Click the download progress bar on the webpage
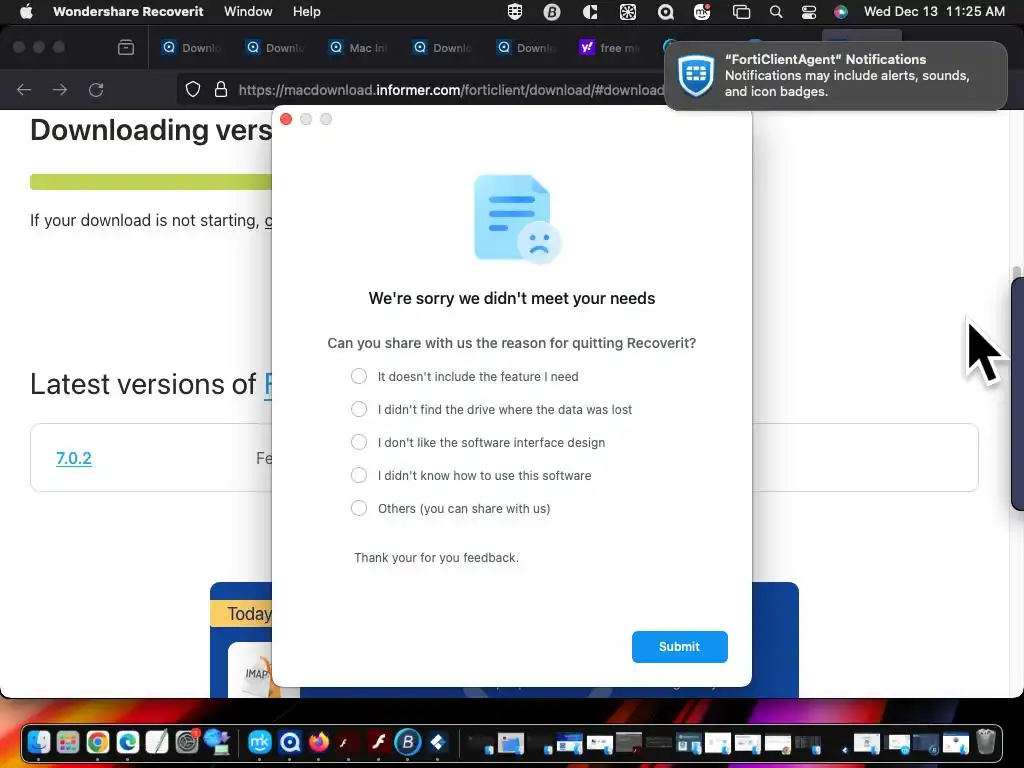The image size is (1024, 768). (151, 182)
